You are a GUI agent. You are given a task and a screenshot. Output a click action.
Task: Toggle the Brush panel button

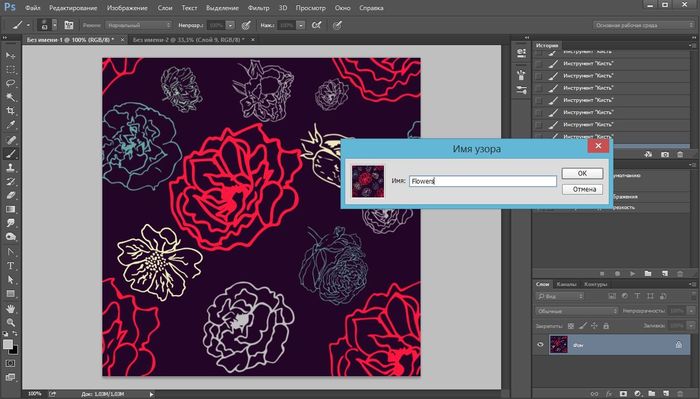(69, 25)
